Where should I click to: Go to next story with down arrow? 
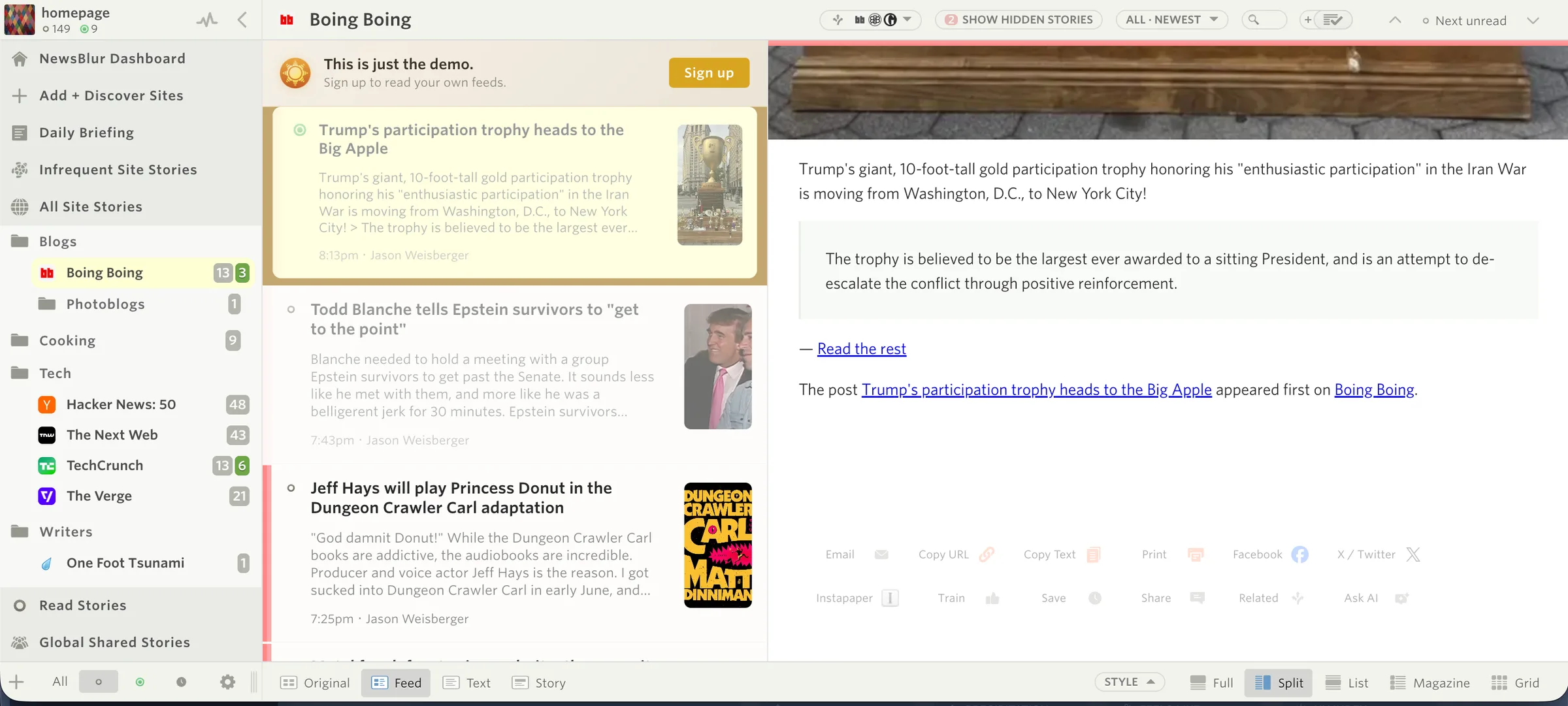(x=1533, y=20)
